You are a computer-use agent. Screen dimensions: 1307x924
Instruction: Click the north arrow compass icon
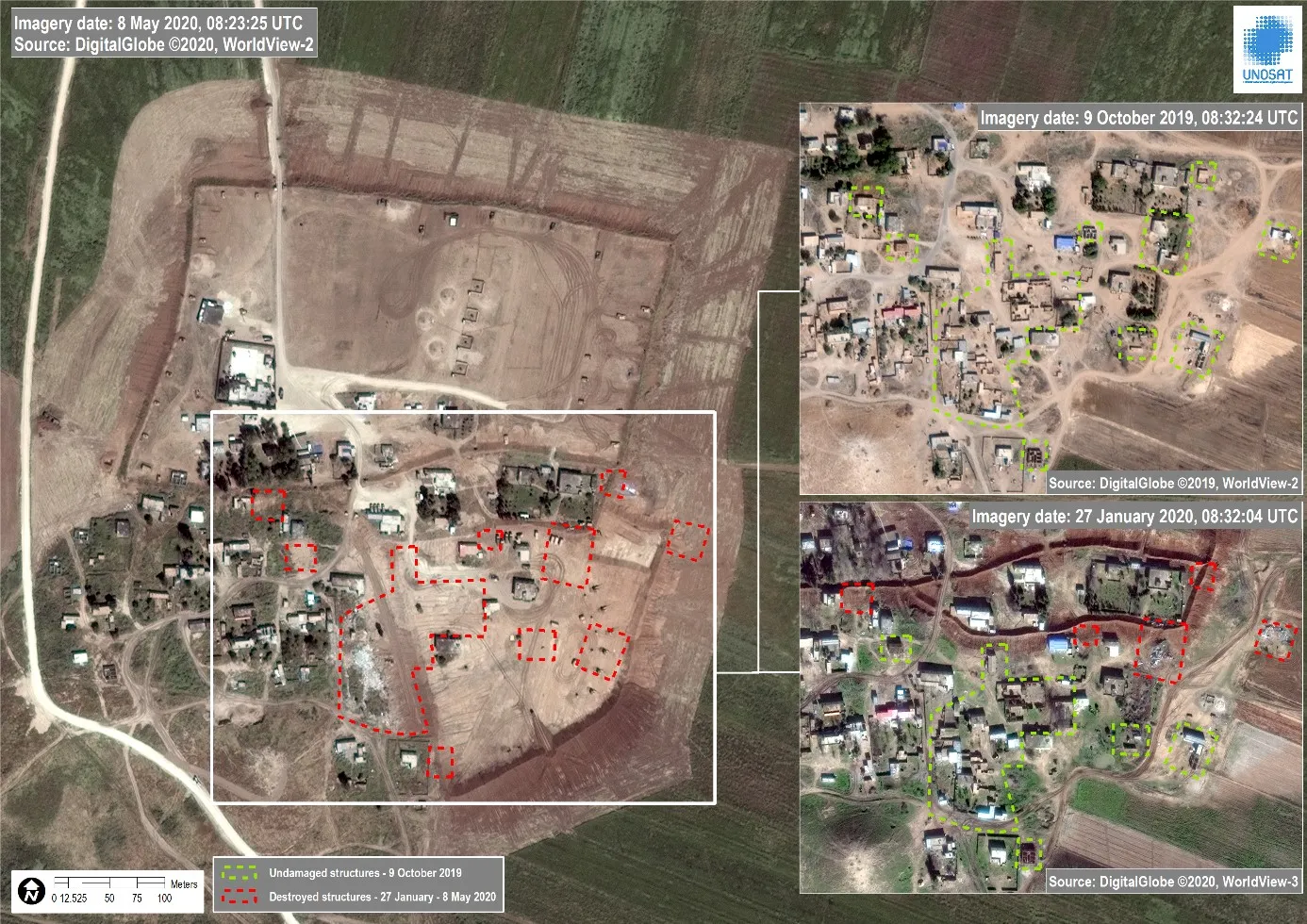(33, 890)
